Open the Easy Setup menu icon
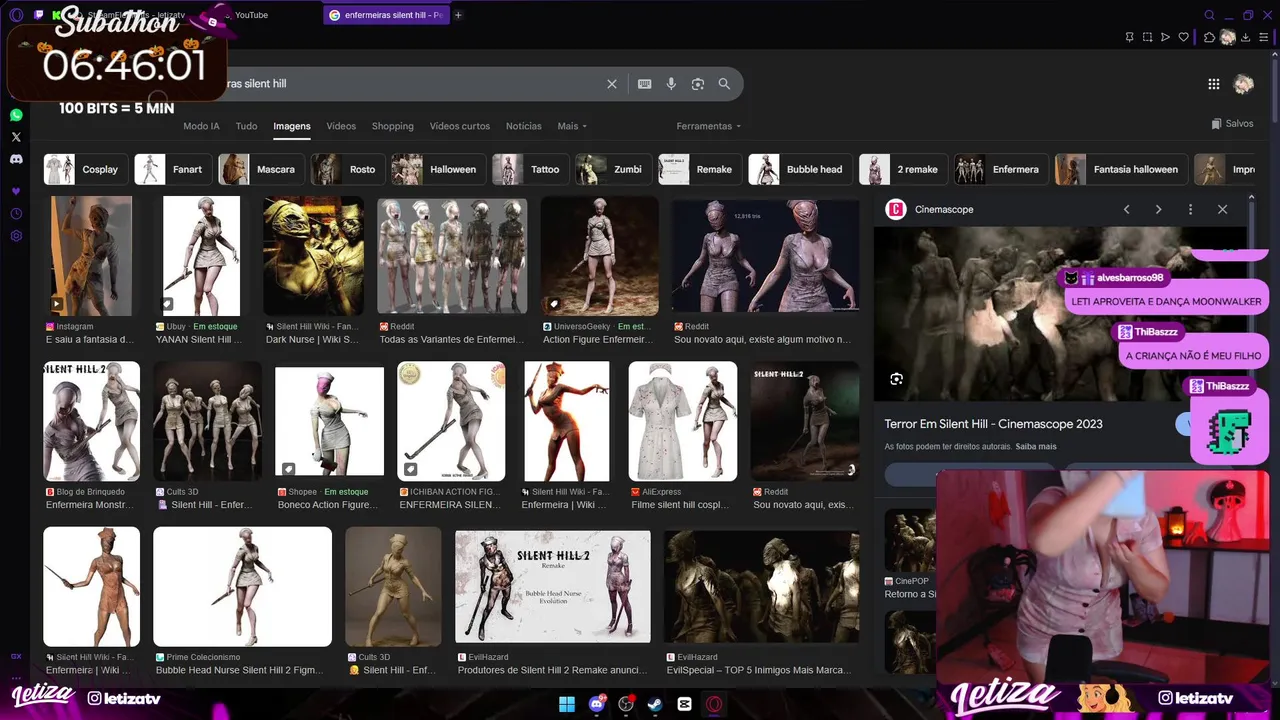Image resolution: width=1280 pixels, height=720 pixels. point(1264,38)
